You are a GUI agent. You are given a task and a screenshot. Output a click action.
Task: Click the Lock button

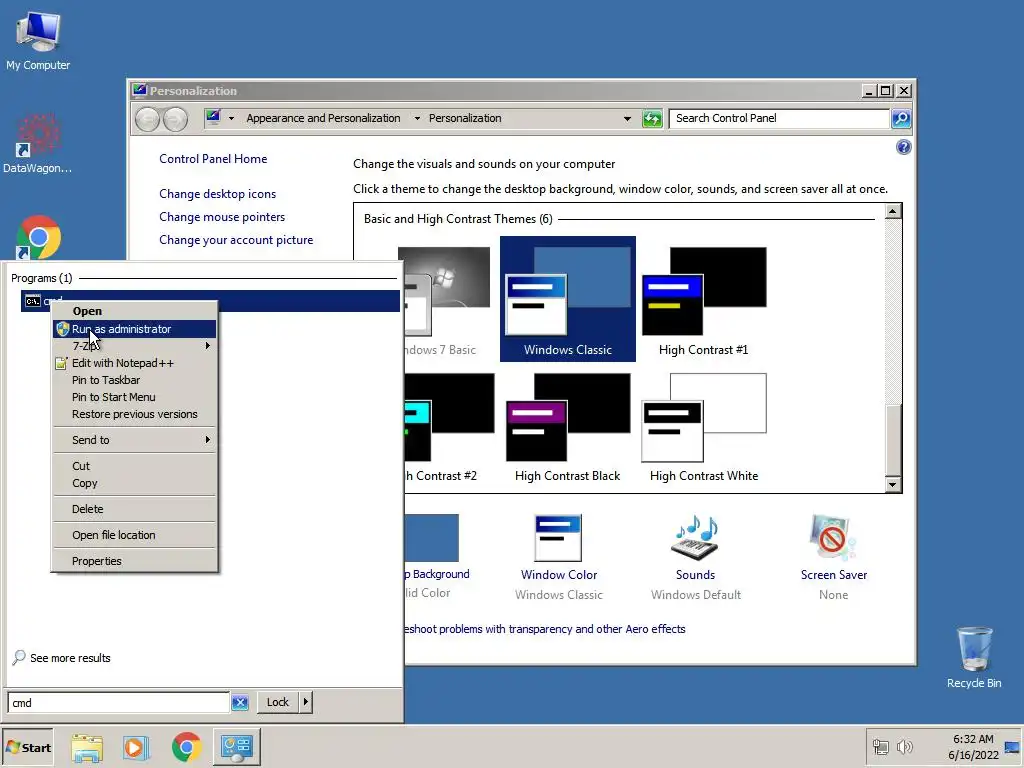[x=278, y=702]
